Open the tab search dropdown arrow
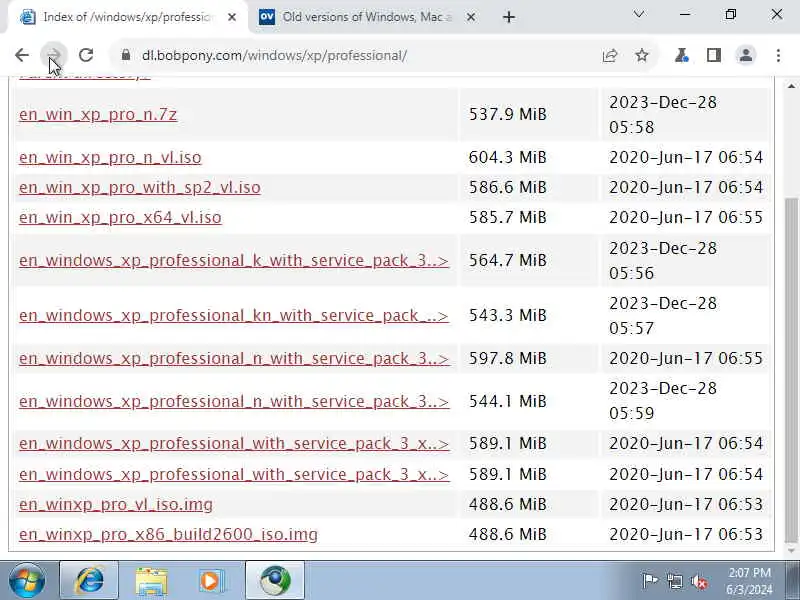Viewport: 800px width, 600px height. click(x=639, y=15)
